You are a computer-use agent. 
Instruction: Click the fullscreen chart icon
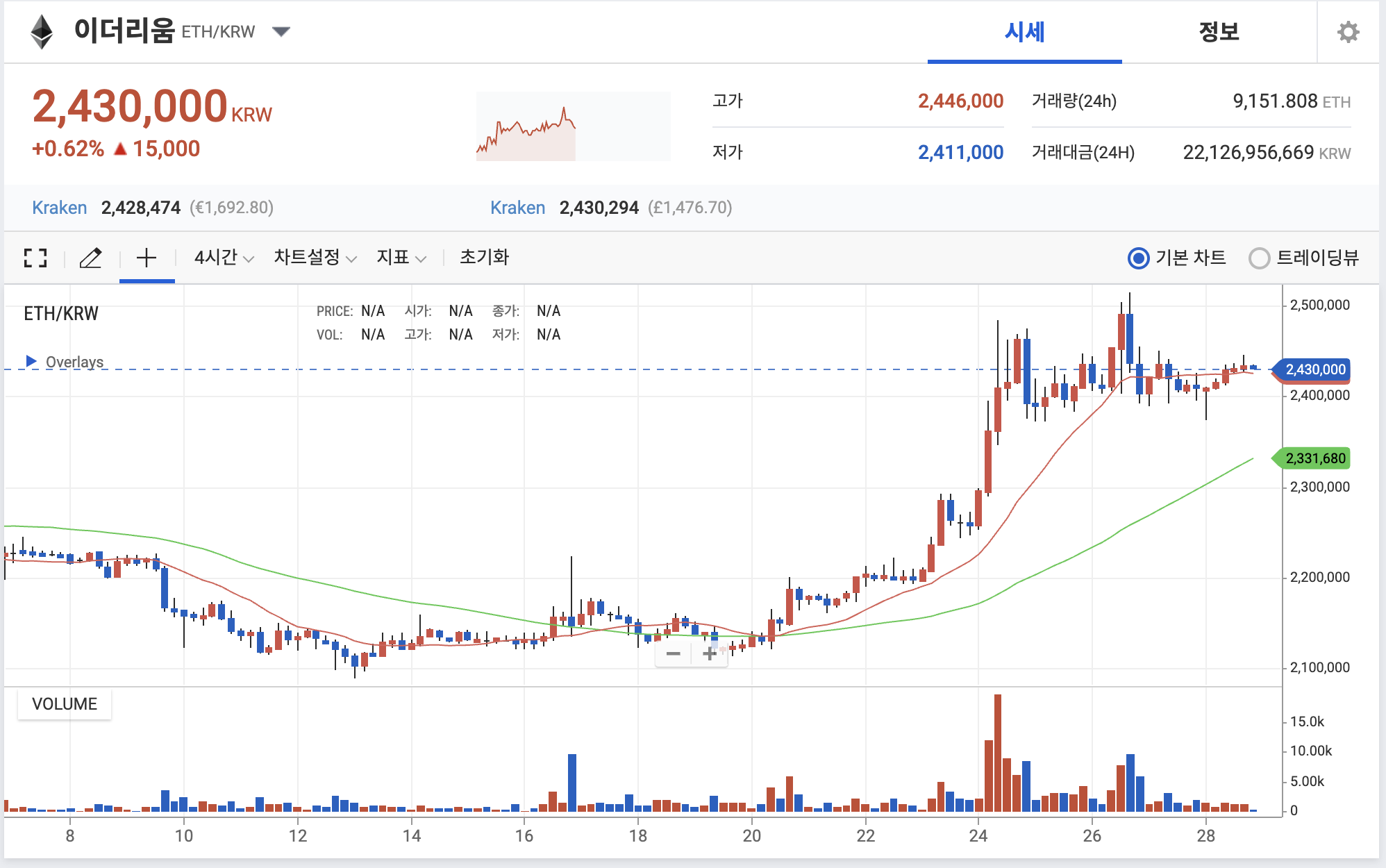[x=35, y=258]
